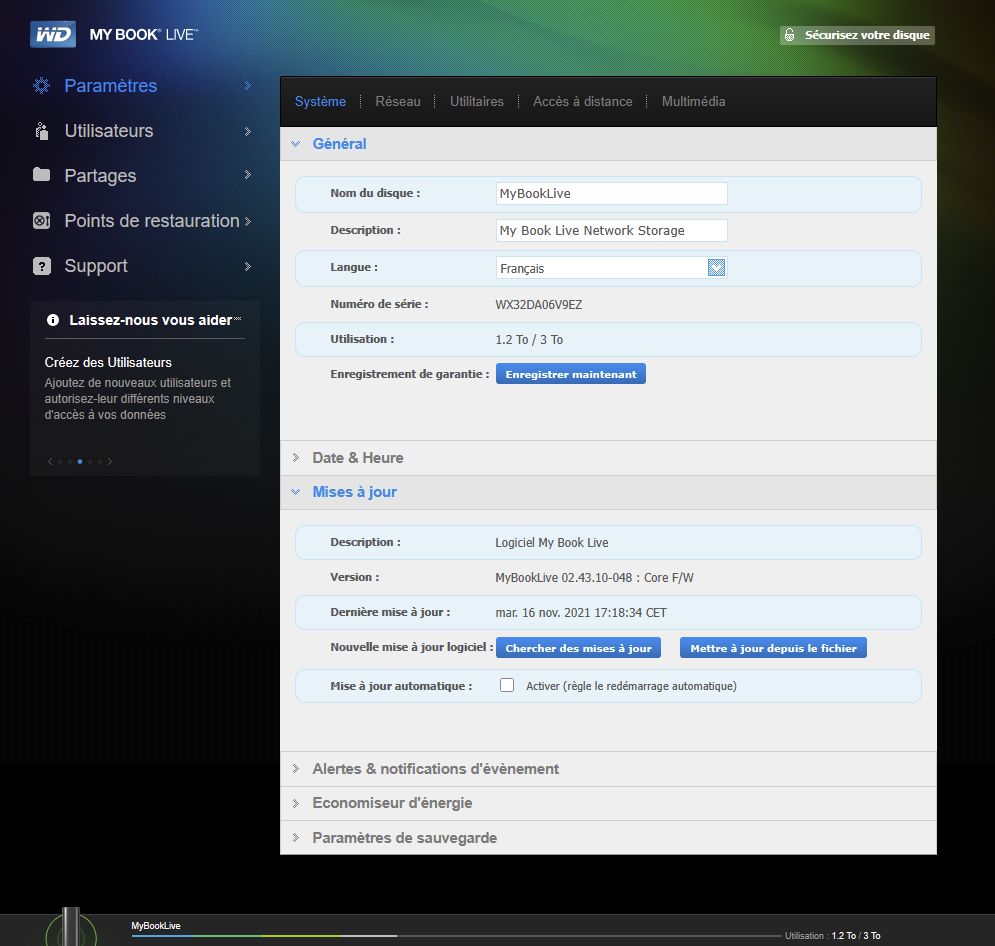The width and height of the screenshot is (995, 946).
Task: Switch to the Accès à distance tab
Action: click(582, 102)
